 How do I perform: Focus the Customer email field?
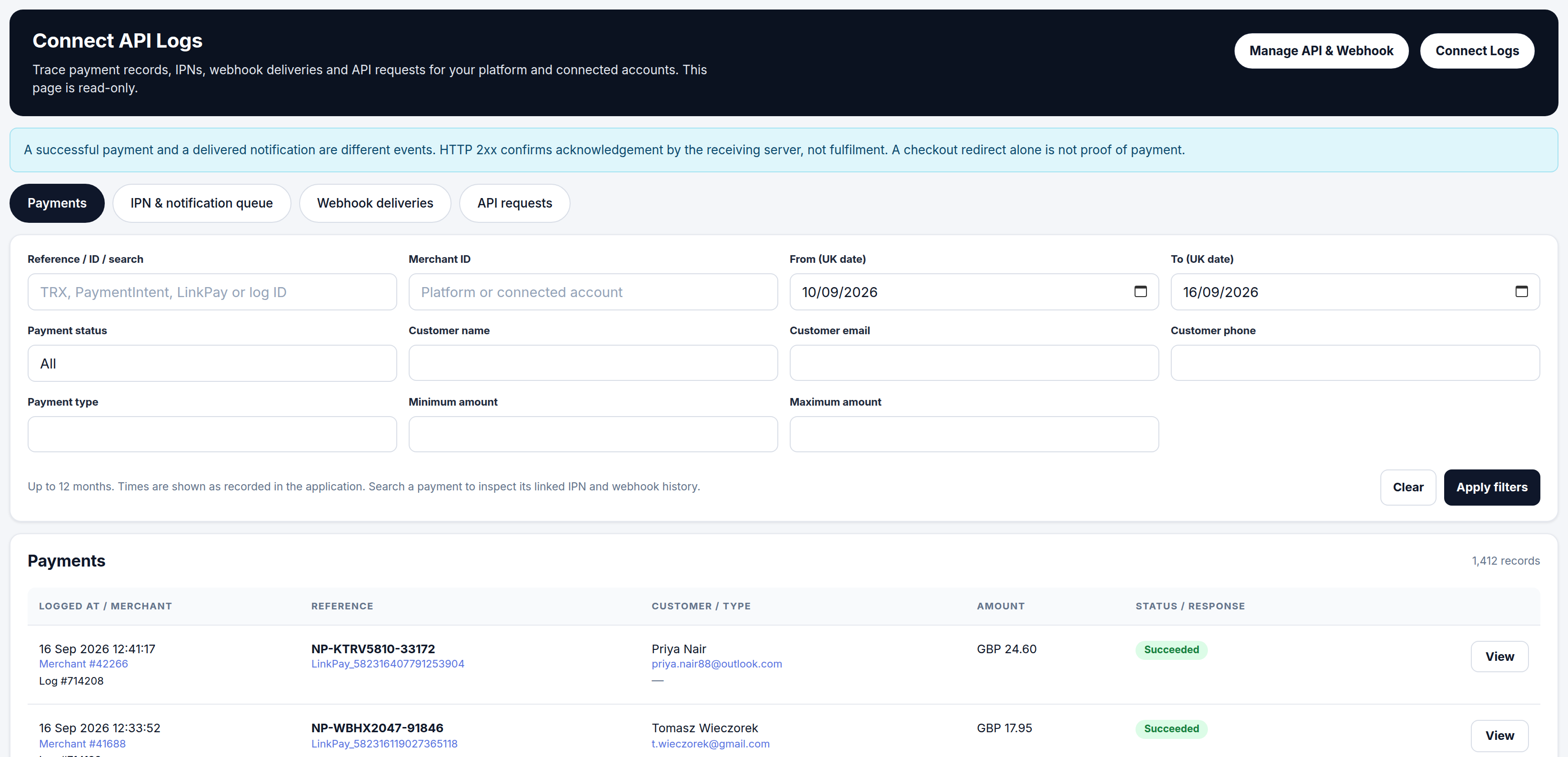pos(974,363)
